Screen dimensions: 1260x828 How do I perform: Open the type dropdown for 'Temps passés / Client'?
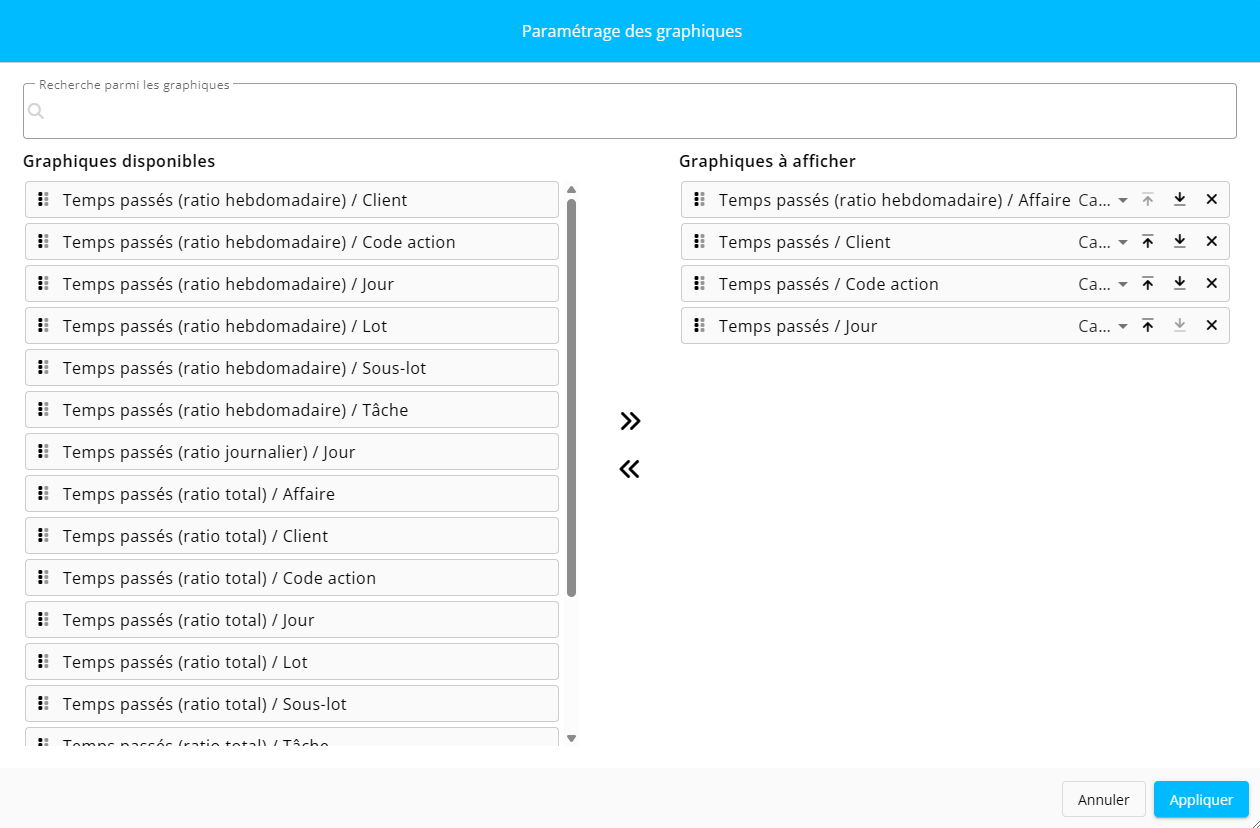click(x=1104, y=242)
